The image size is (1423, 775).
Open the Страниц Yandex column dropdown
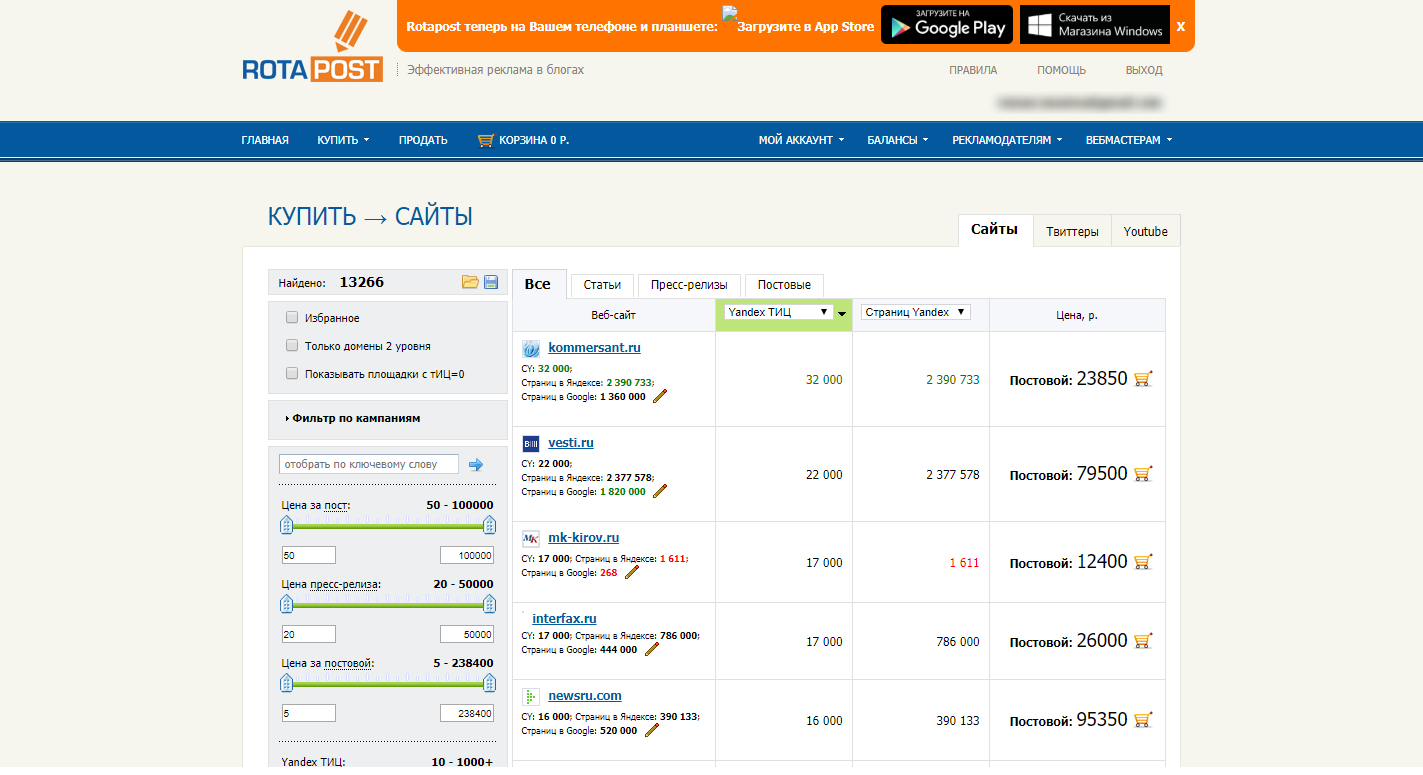pyautogui.click(x=915, y=312)
